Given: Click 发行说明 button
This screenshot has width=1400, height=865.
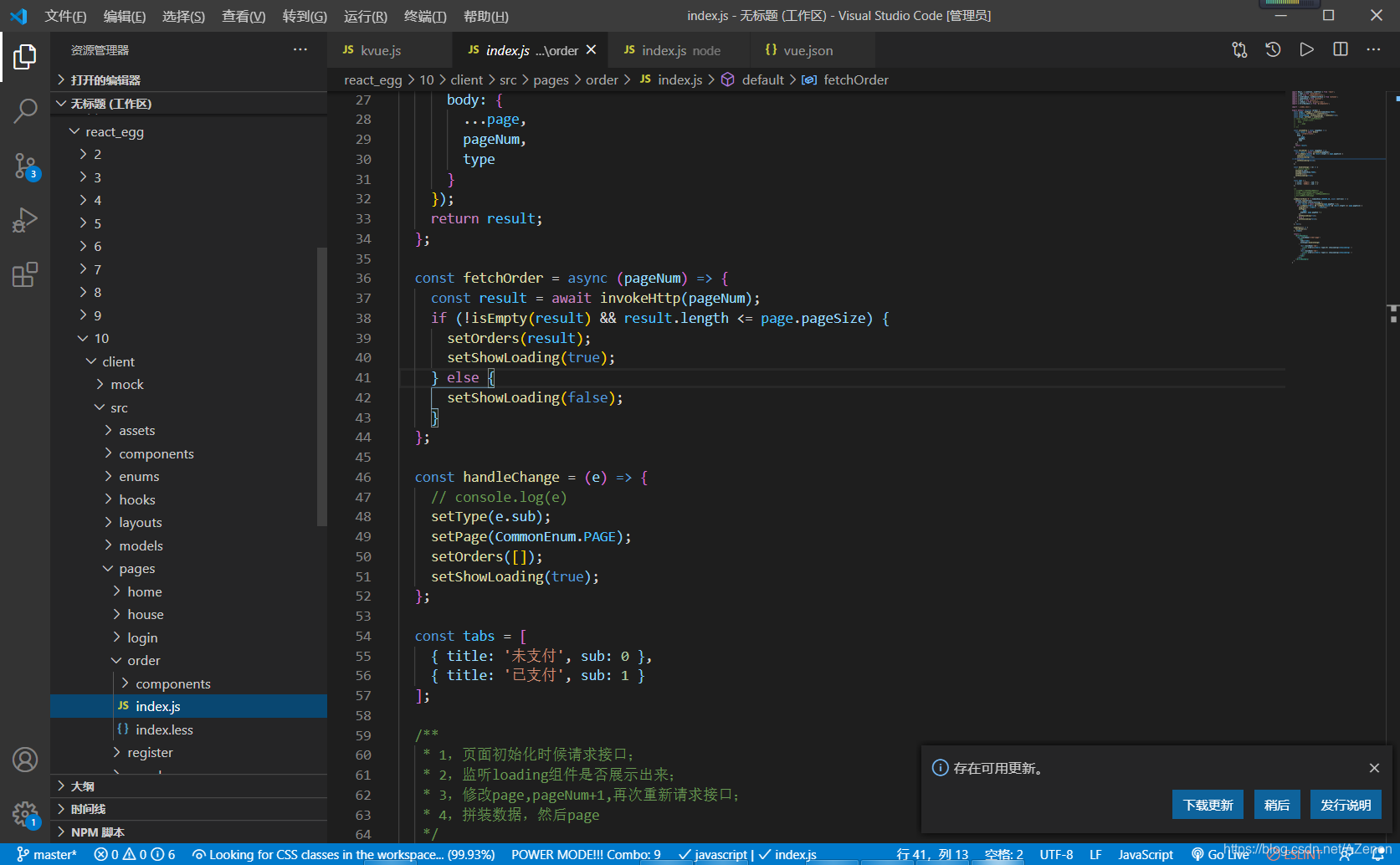Looking at the screenshot, I should (x=1346, y=805).
